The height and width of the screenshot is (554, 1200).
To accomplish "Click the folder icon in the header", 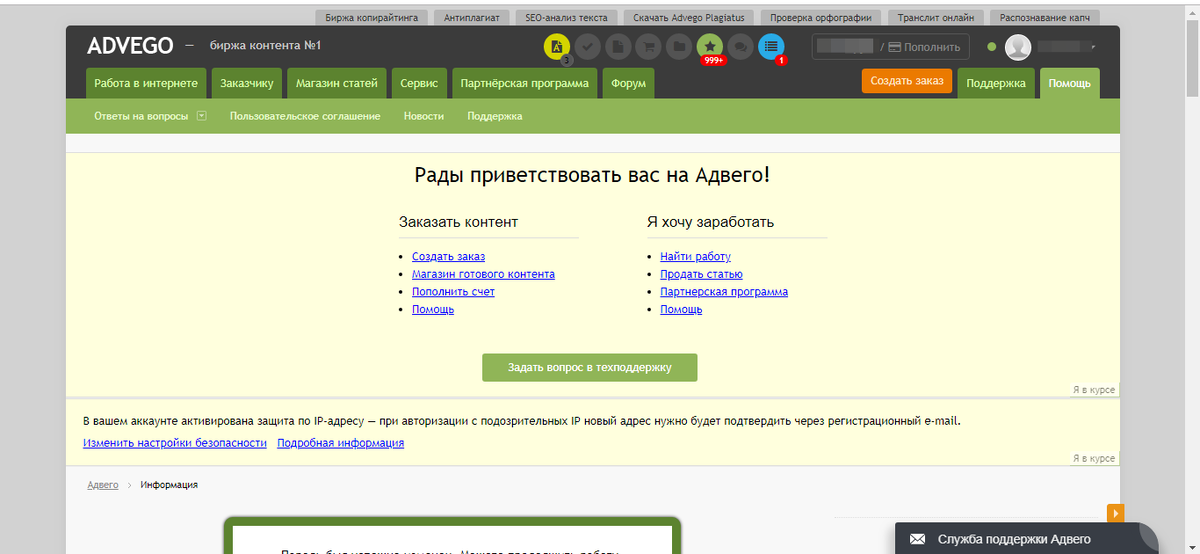I will pyautogui.click(x=678, y=46).
